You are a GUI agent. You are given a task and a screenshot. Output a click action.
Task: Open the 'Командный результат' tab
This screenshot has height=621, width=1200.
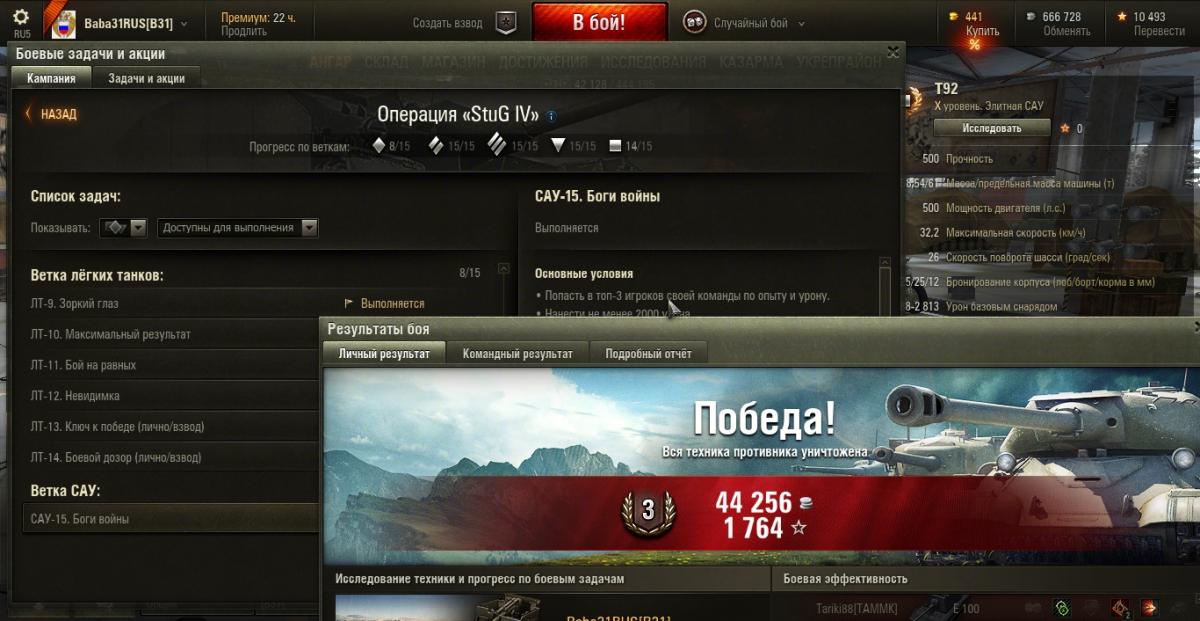click(518, 353)
